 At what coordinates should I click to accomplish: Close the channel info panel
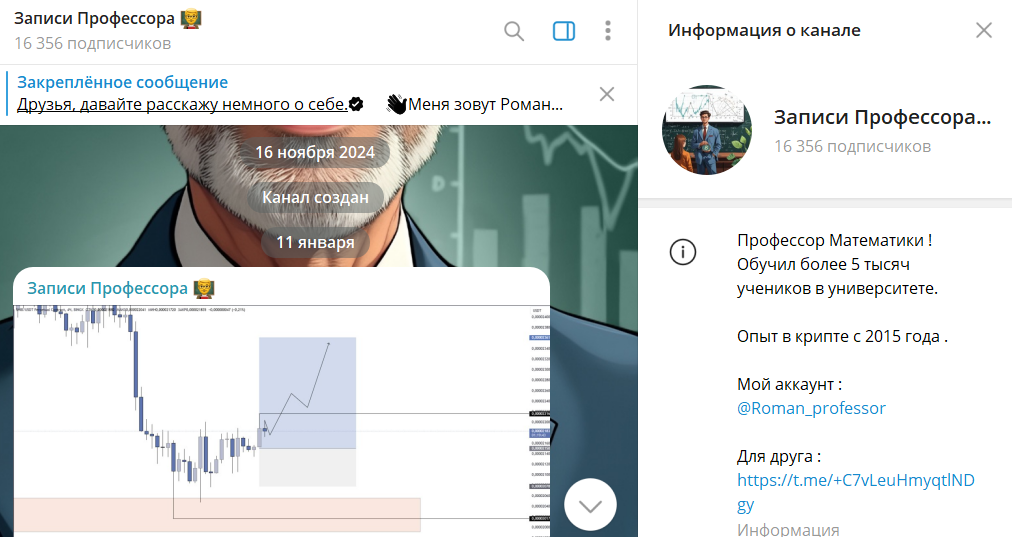(984, 30)
